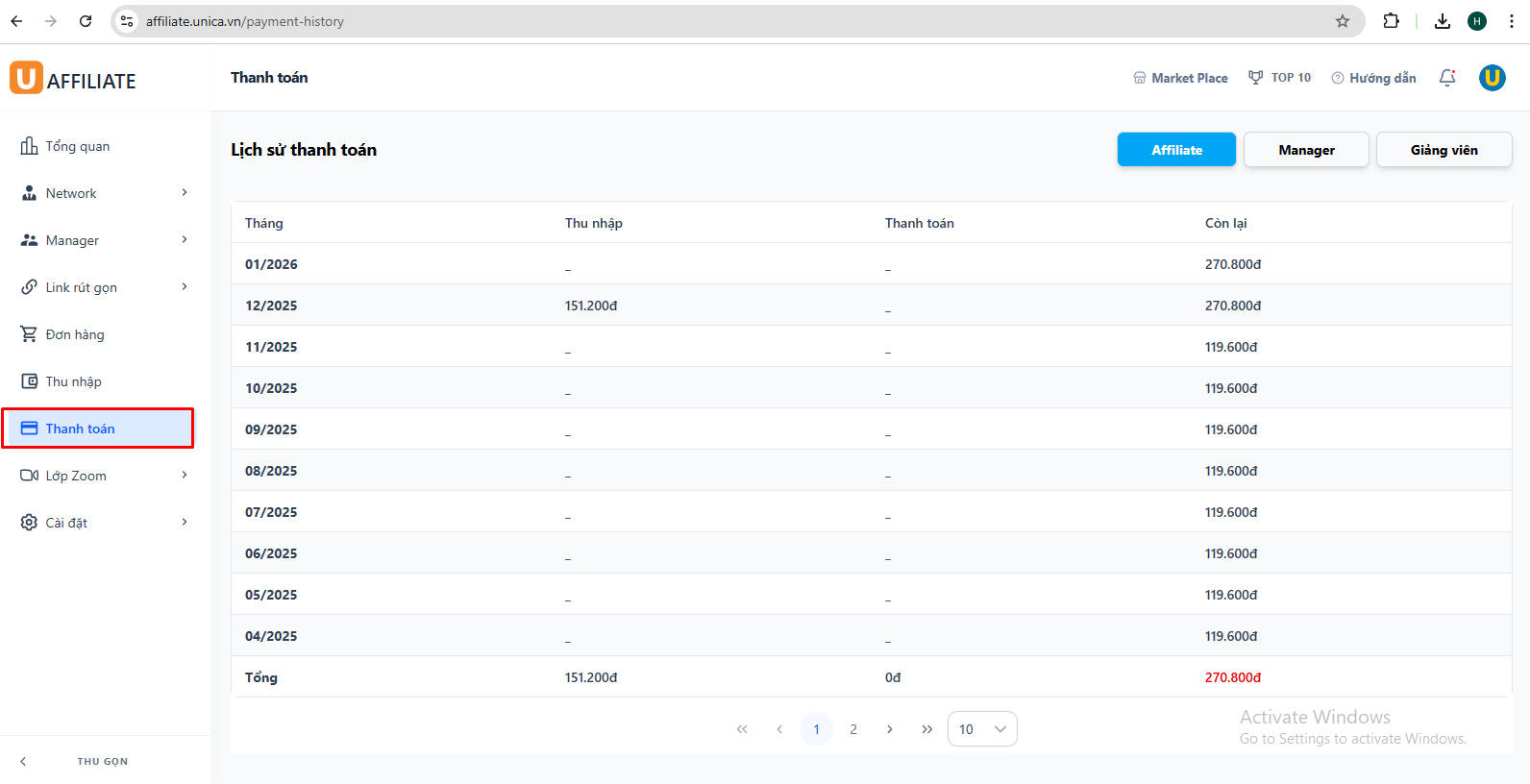Expand the Cài đặt settings menu

click(104, 523)
